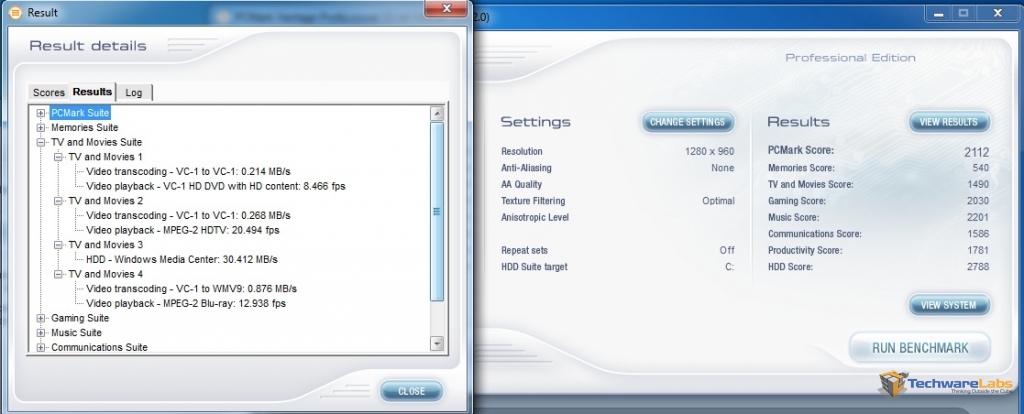The image size is (1024, 414).
Task: Click the View System button
Action: point(948,305)
